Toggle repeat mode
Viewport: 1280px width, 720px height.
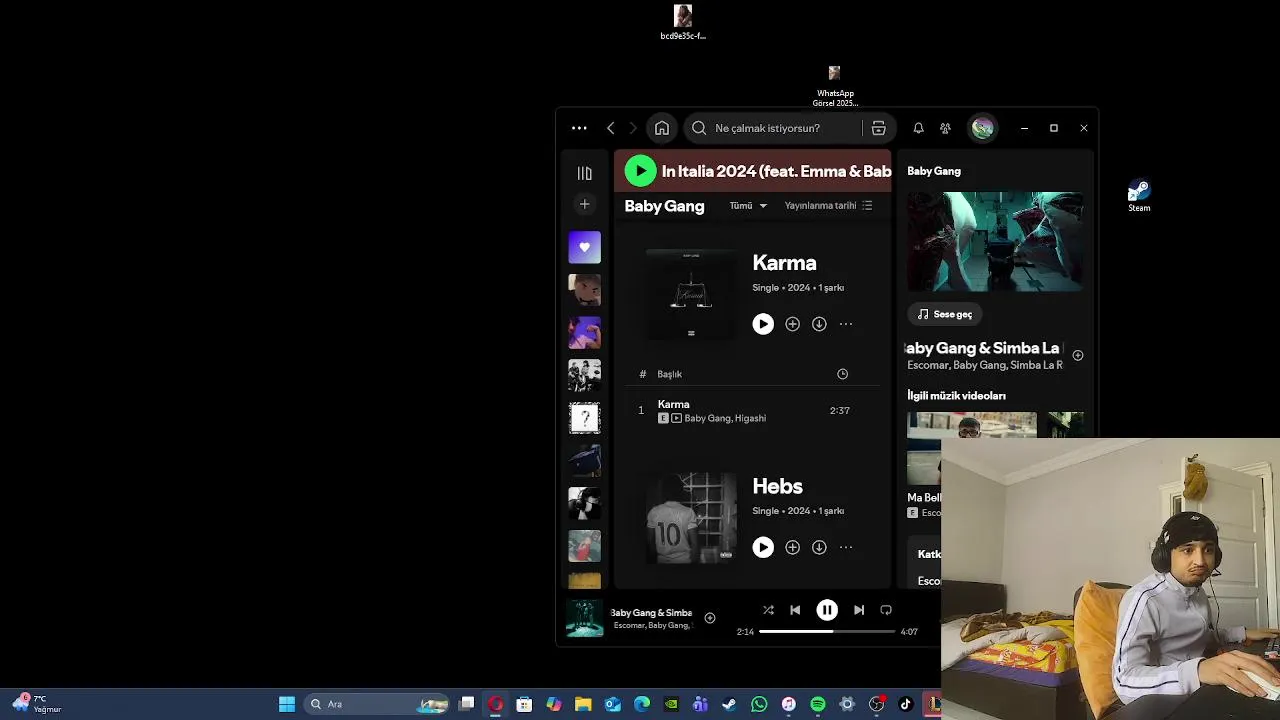tap(886, 610)
